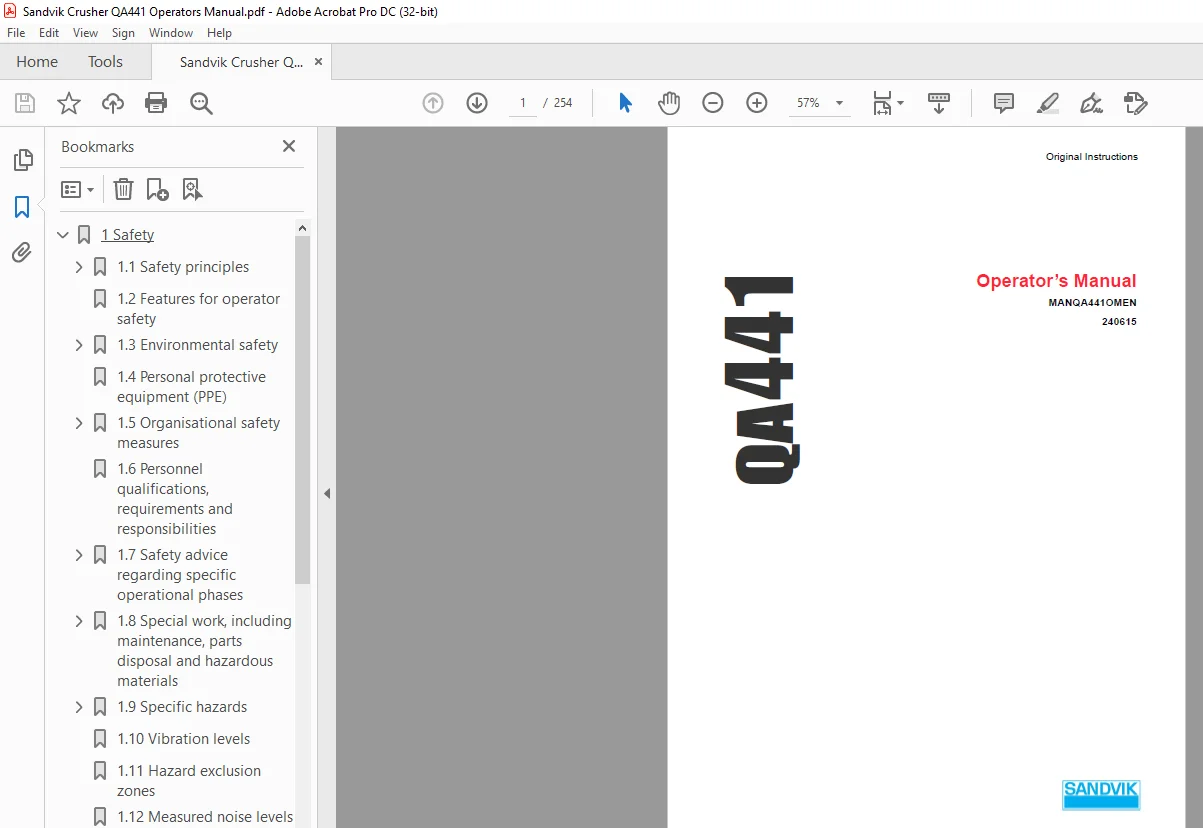The image size is (1203, 828).
Task: Choose the Selection arrow tool
Action: click(625, 103)
